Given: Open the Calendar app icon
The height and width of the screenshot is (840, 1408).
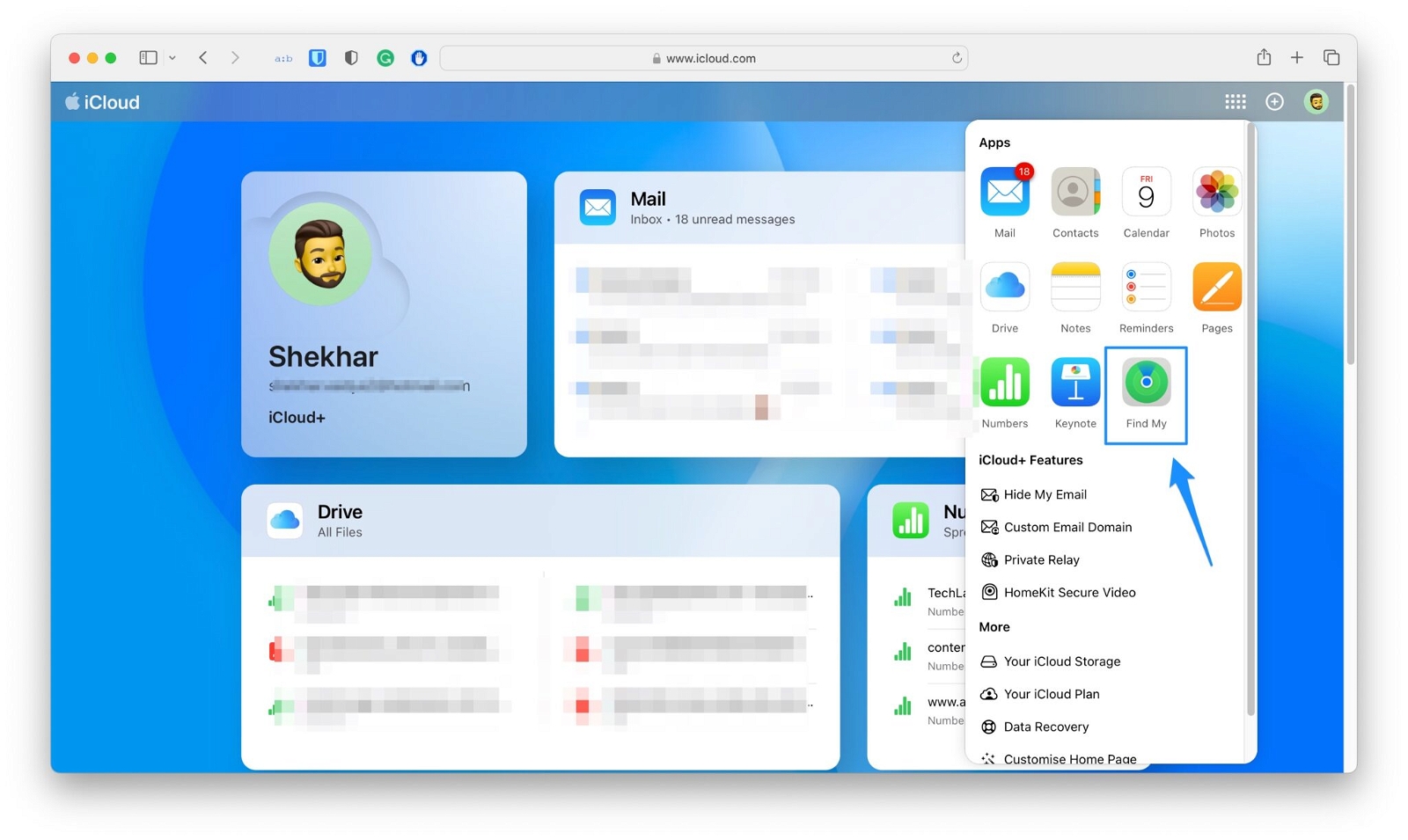Looking at the screenshot, I should [x=1146, y=192].
